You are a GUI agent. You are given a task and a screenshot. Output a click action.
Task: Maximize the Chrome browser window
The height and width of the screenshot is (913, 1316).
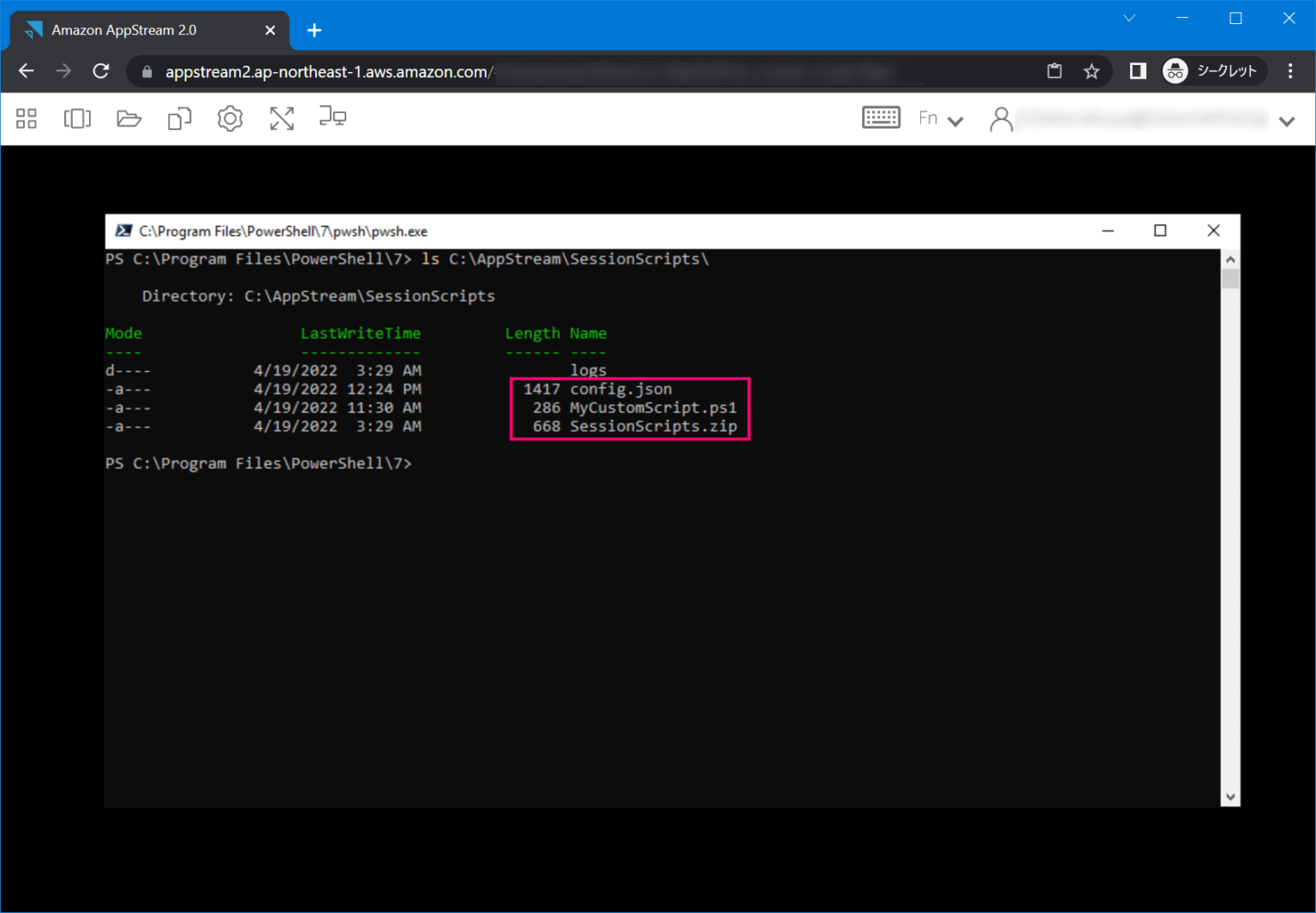[x=1235, y=18]
